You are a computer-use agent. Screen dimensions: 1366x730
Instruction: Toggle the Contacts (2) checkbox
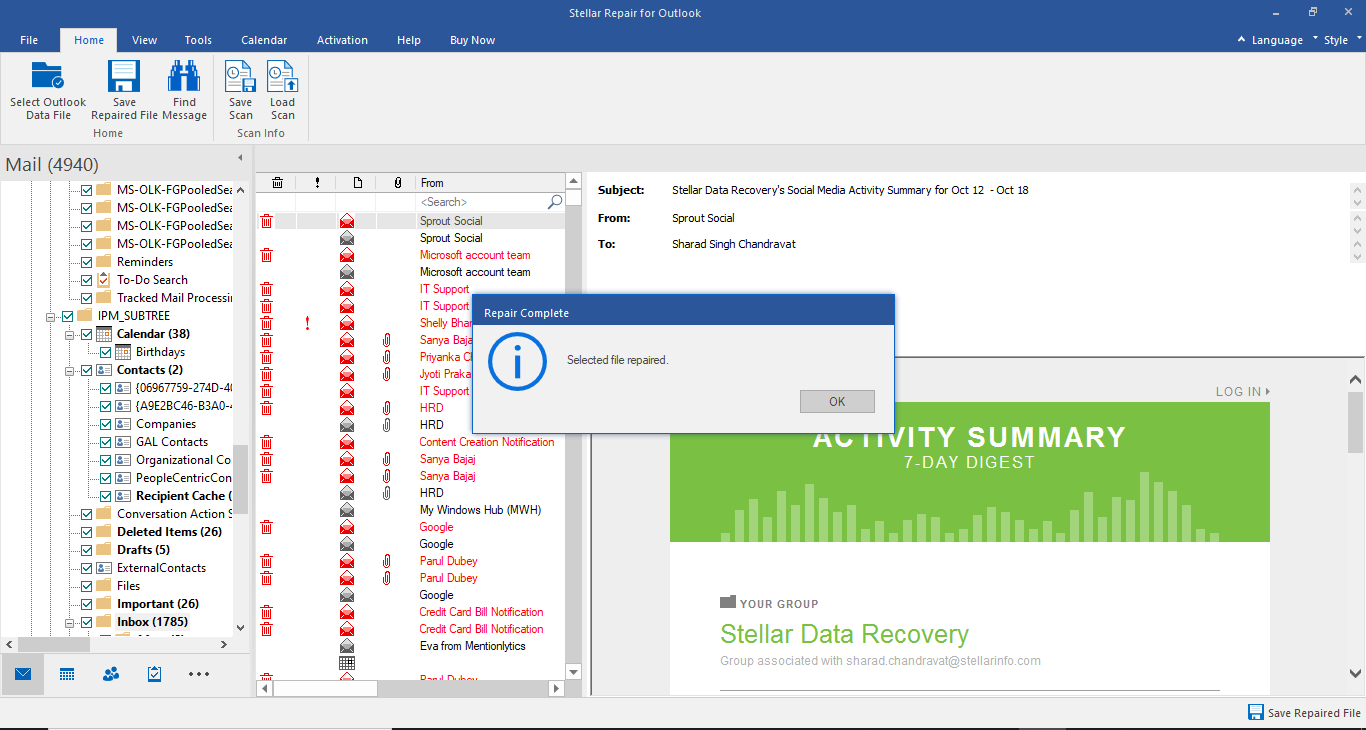86,370
